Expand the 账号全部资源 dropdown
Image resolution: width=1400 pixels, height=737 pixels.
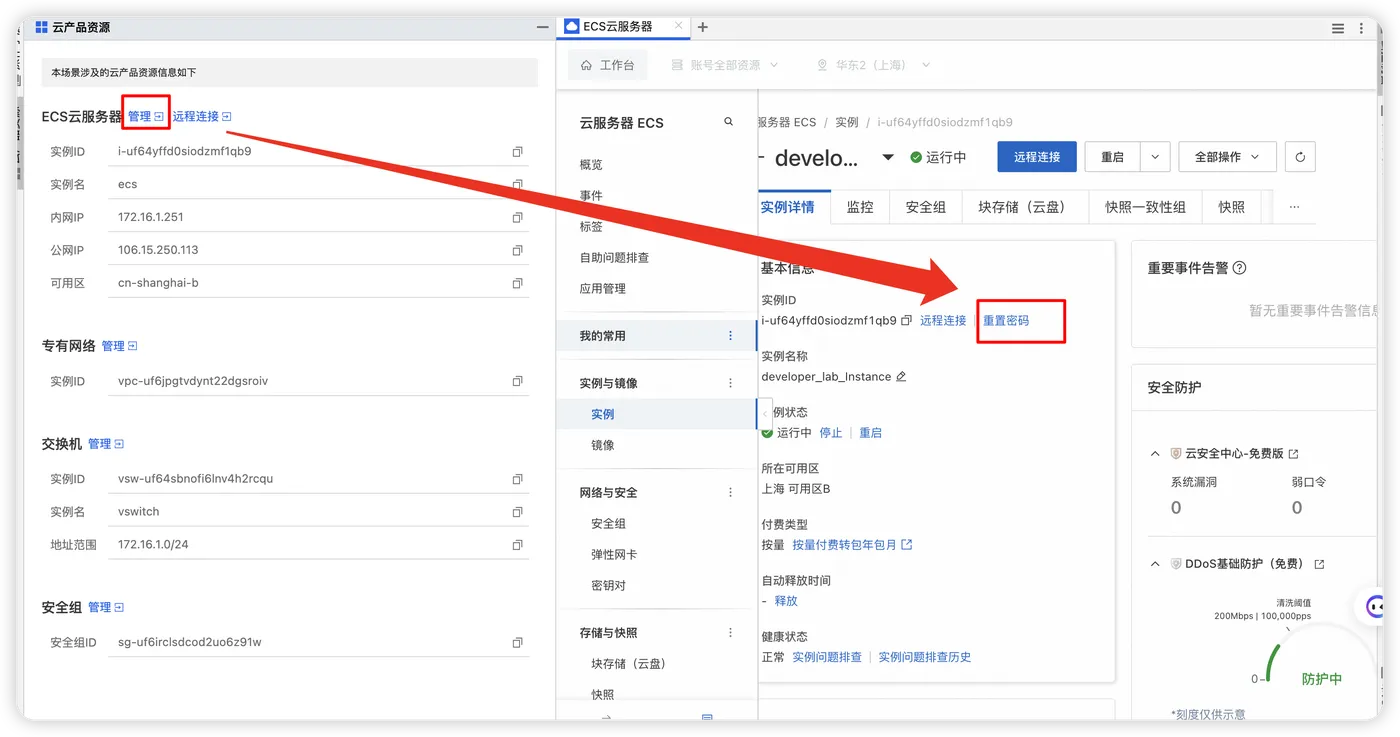pos(724,65)
